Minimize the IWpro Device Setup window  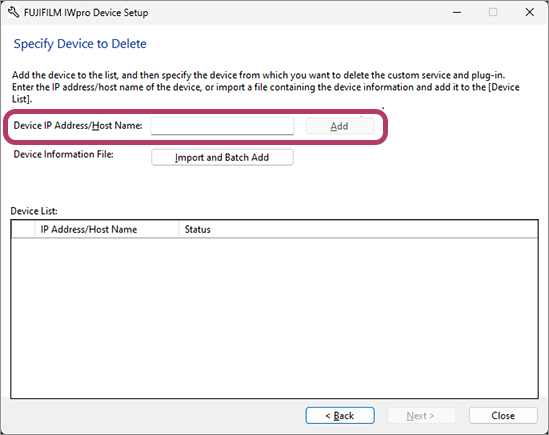(x=457, y=12)
